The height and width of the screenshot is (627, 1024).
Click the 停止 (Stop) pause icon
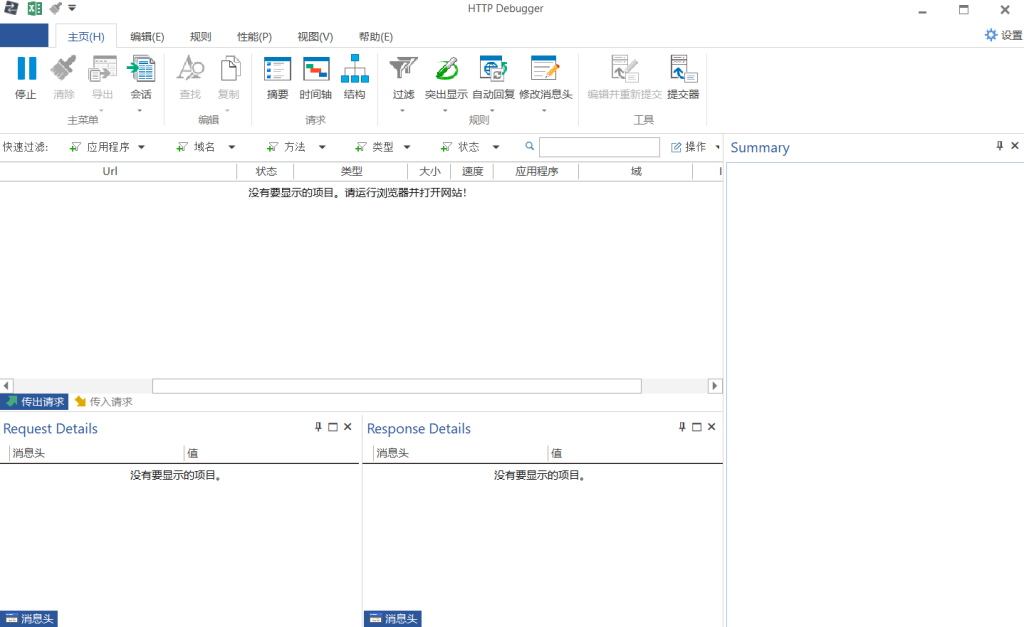coord(26,69)
